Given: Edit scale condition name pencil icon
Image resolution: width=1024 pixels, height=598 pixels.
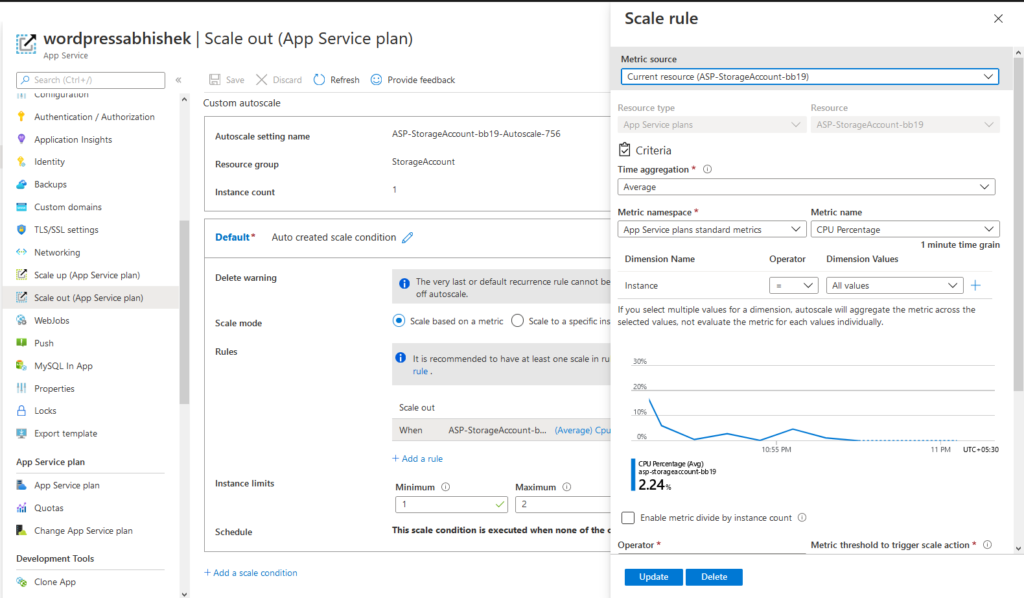Looking at the screenshot, I should [408, 238].
